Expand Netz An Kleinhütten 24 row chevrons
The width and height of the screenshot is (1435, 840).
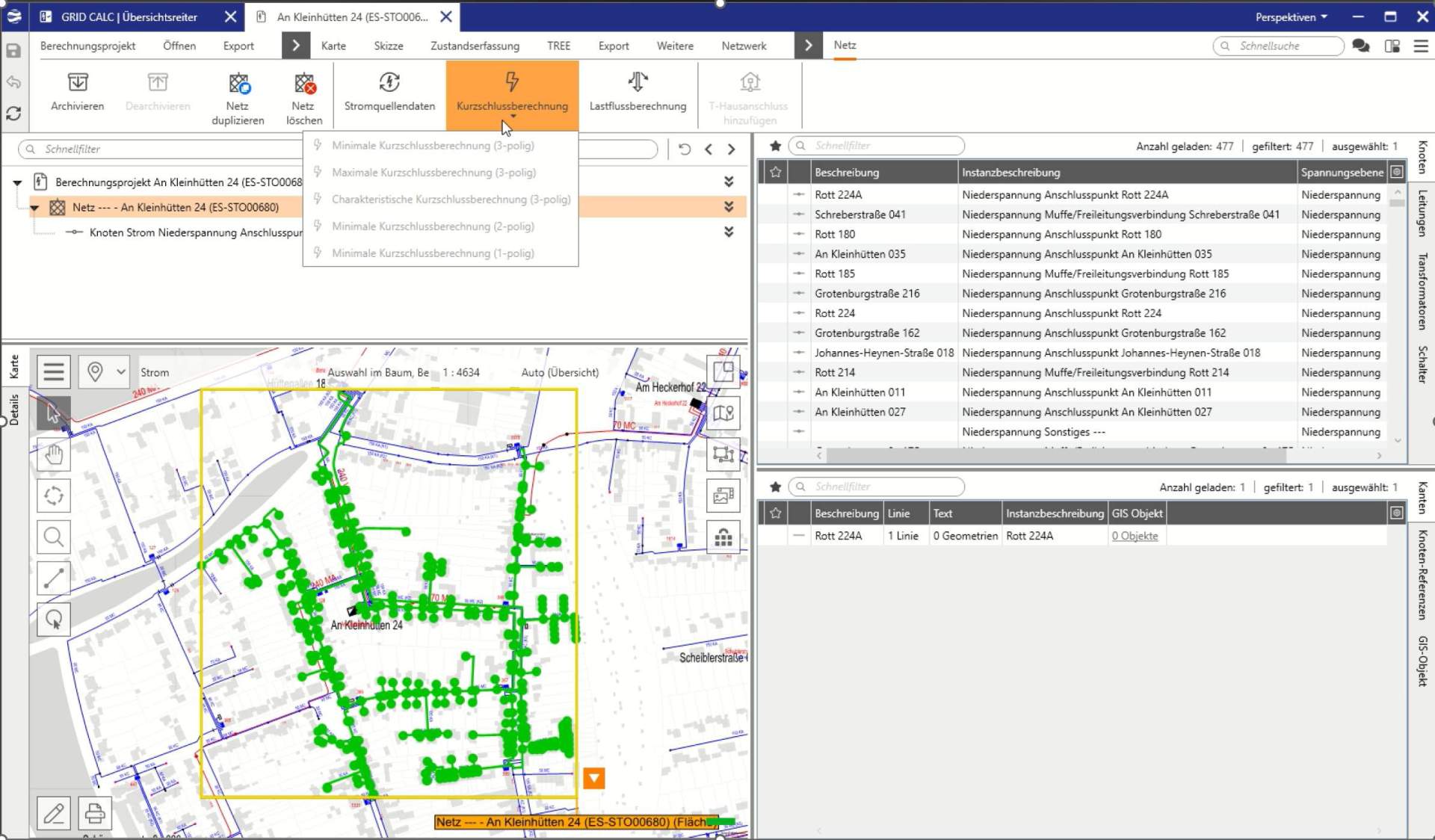(x=729, y=207)
